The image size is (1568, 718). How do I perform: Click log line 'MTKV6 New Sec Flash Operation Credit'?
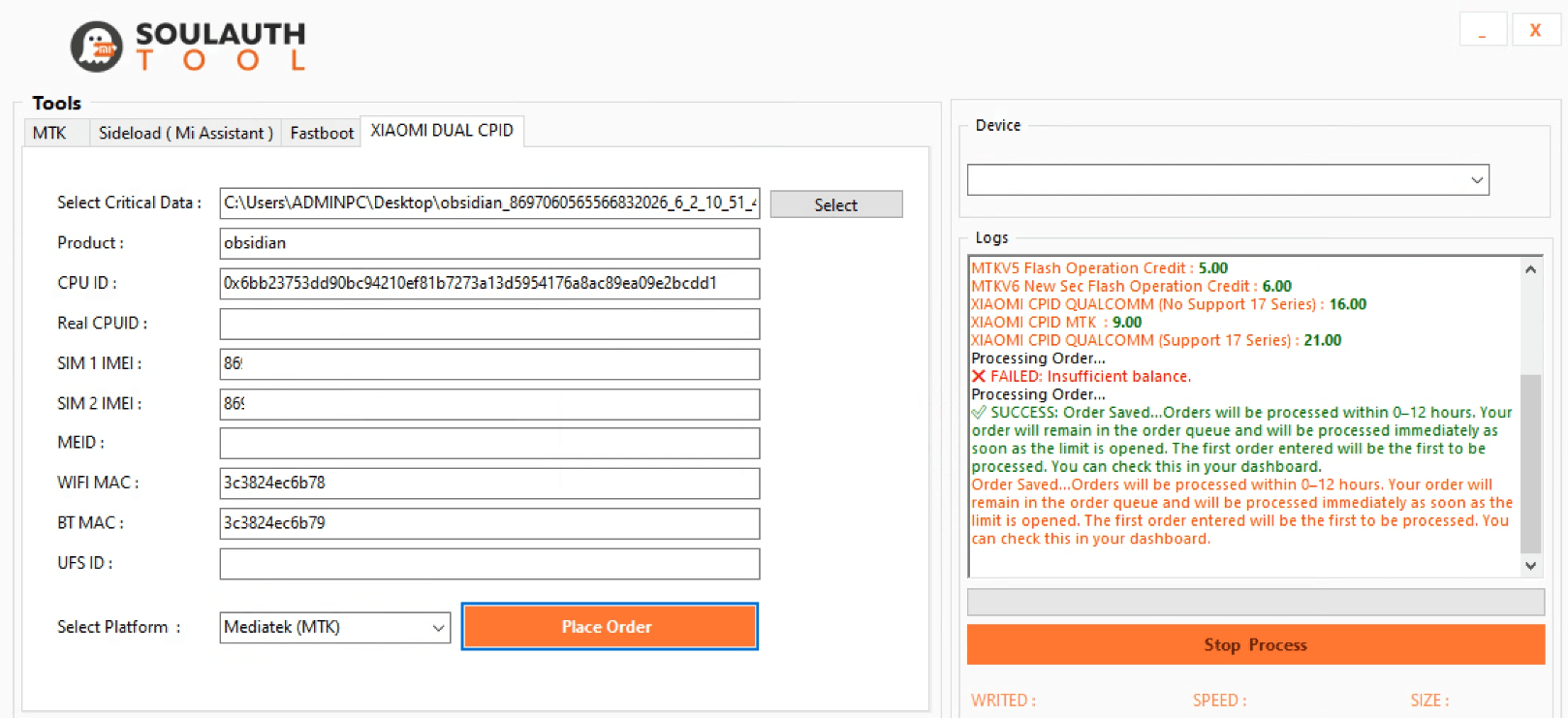coord(1132,286)
